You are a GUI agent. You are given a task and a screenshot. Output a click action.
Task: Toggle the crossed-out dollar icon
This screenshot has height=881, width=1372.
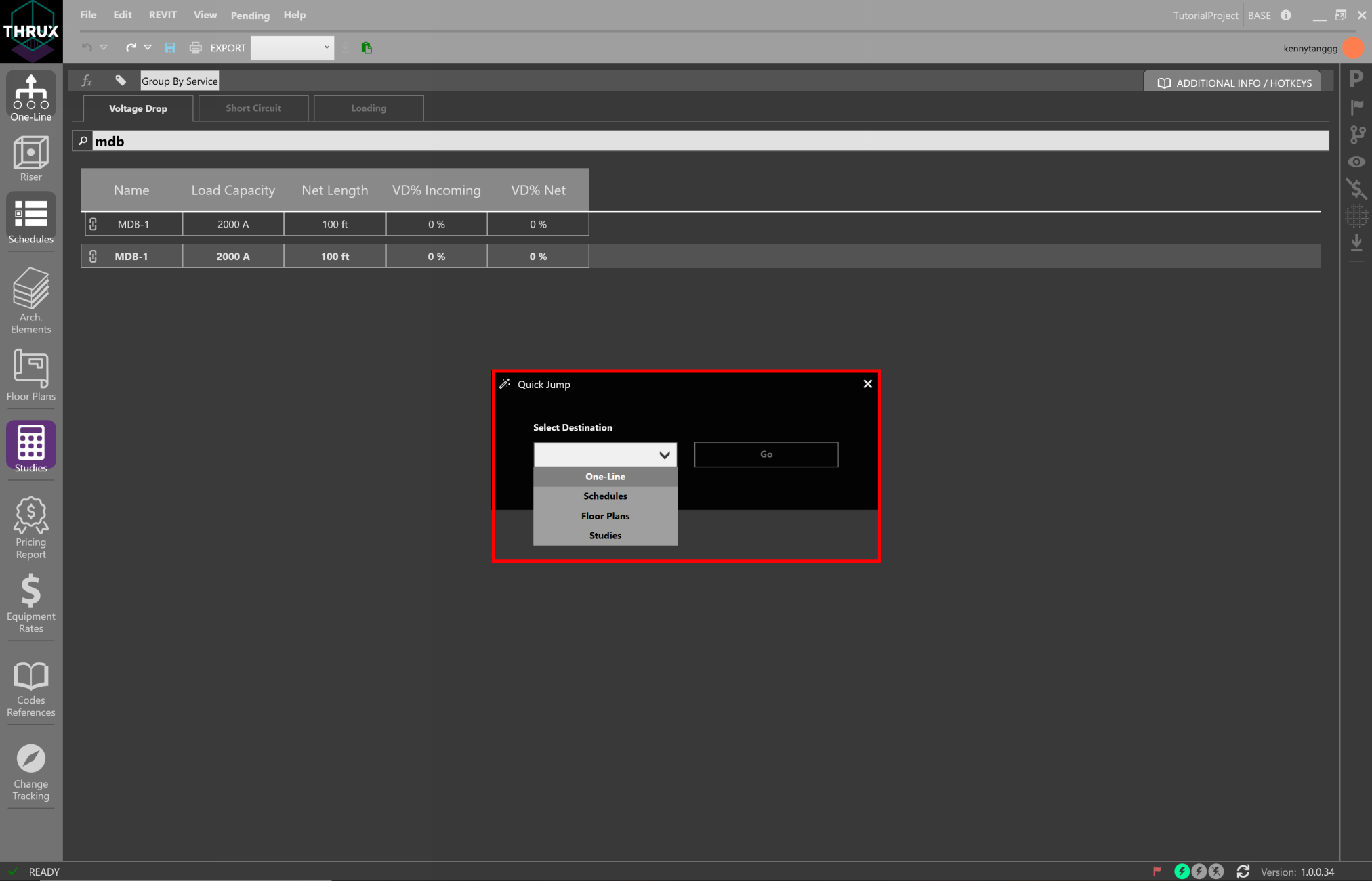[1356, 190]
